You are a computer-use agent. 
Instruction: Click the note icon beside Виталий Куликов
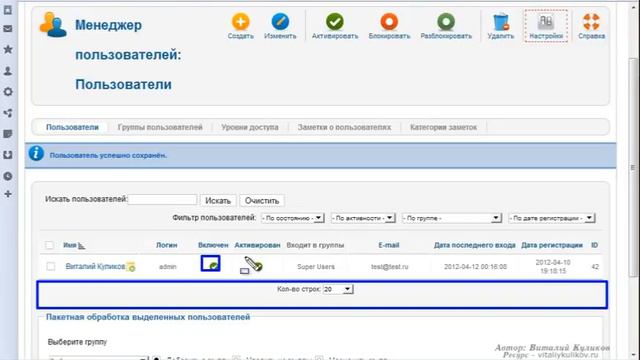(131, 267)
